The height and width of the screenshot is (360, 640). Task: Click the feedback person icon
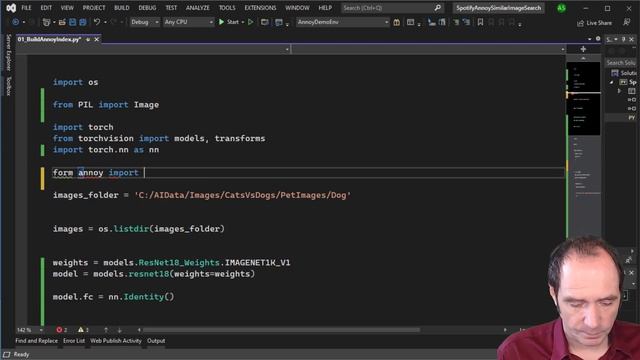[x=627, y=22]
